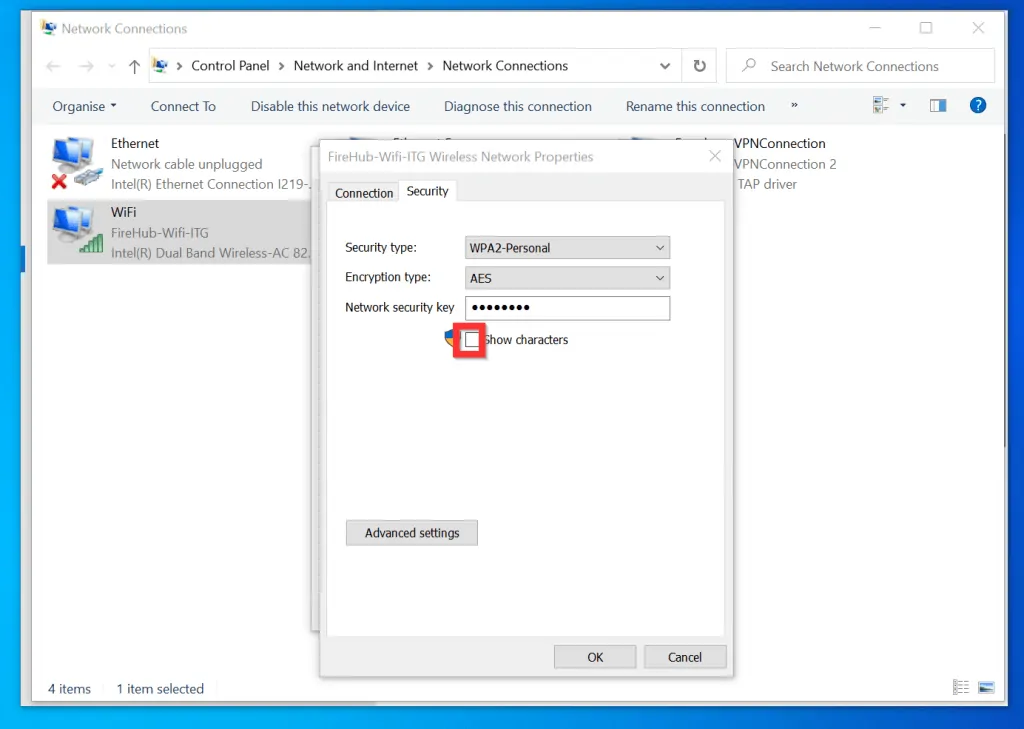Click the Network security key field
1024x729 pixels.
(567, 308)
